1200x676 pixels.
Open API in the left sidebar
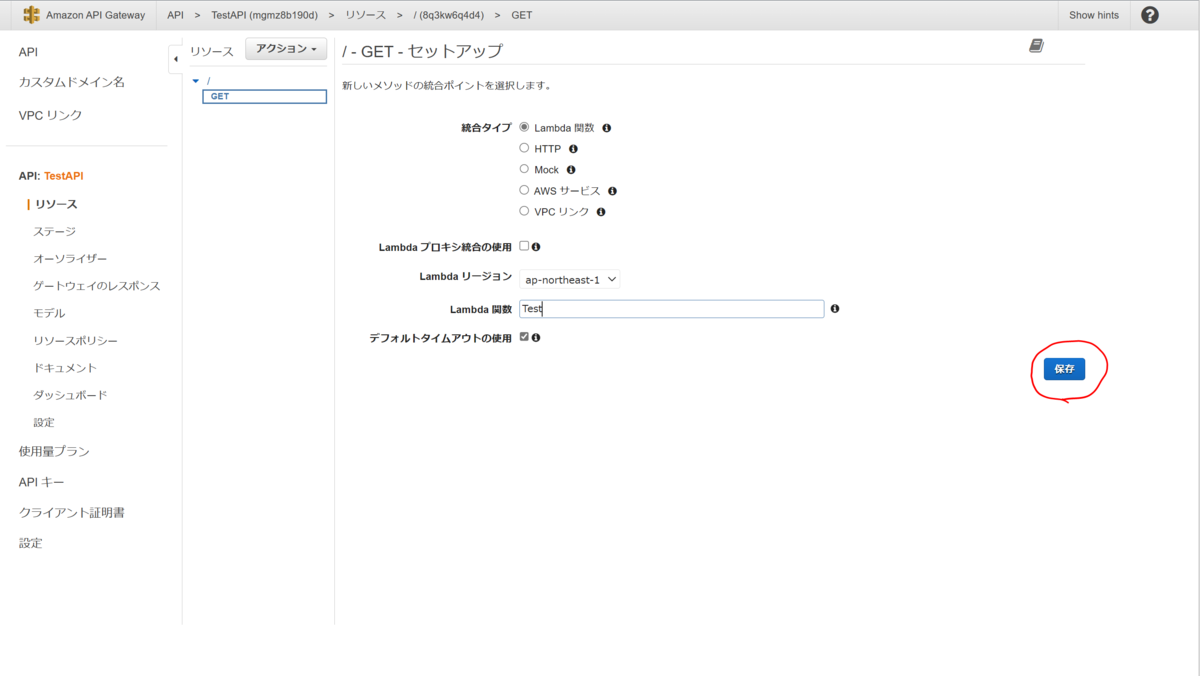click(x=28, y=52)
